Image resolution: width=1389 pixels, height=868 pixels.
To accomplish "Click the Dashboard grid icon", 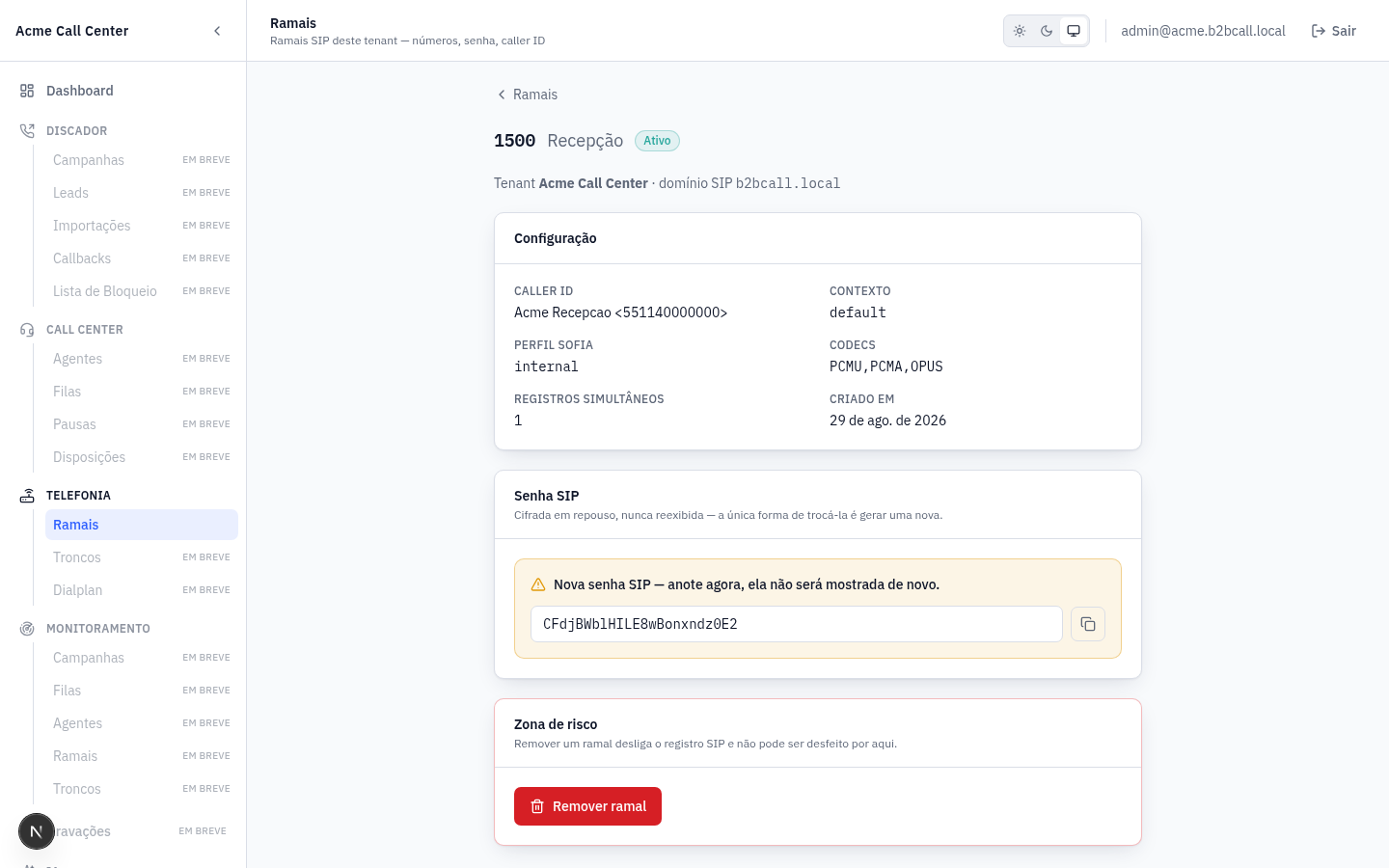I will coord(27,91).
